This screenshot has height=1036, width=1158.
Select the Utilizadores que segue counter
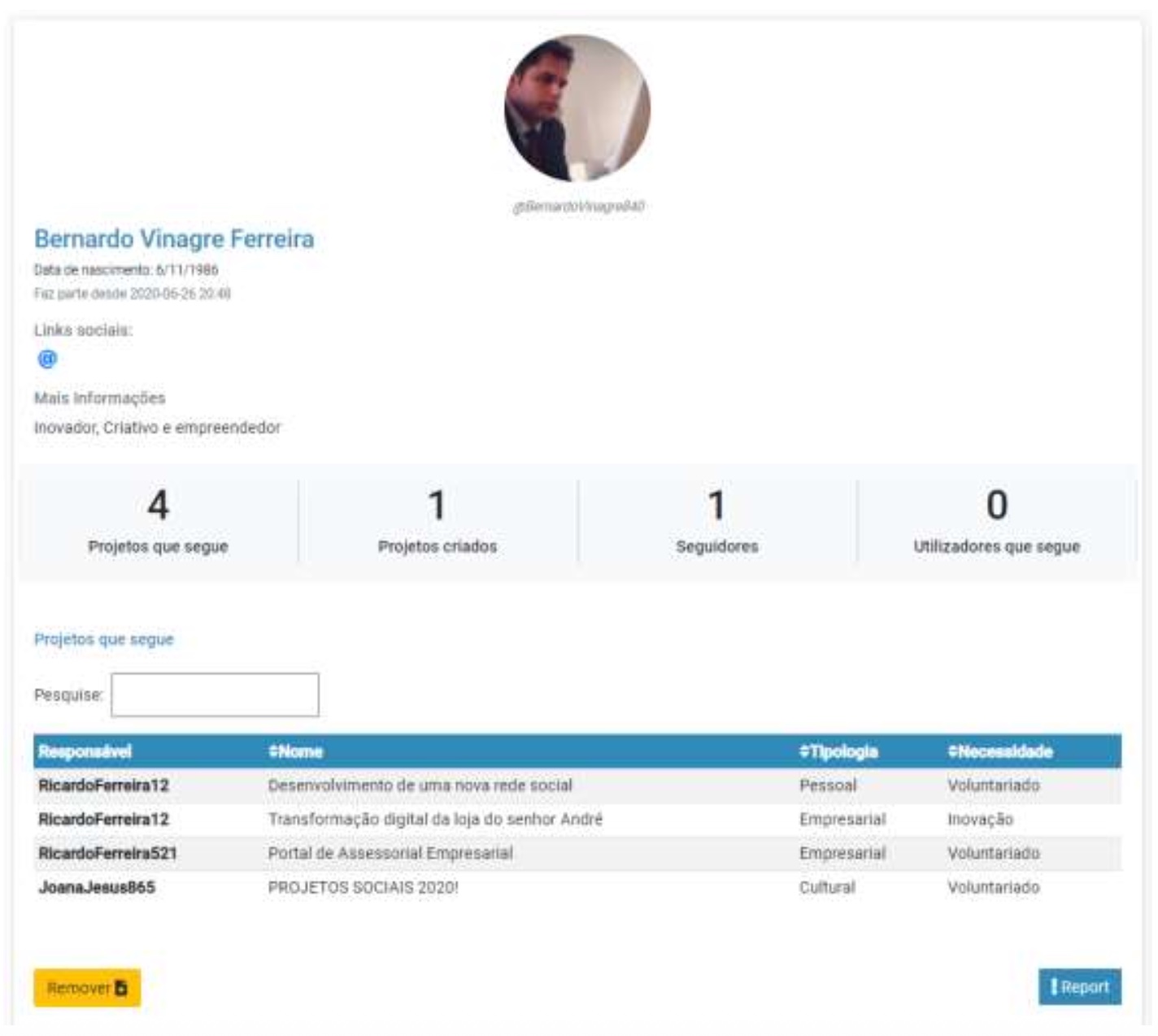996,522
